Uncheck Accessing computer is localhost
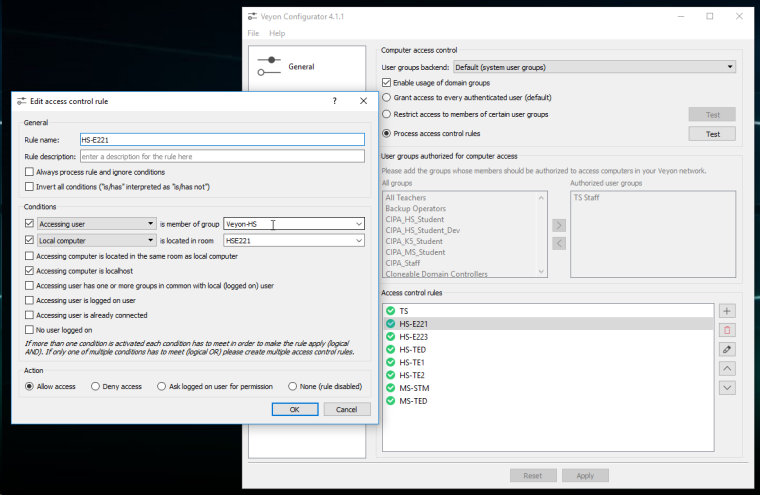Viewport: 760px width, 495px height. coord(30,271)
